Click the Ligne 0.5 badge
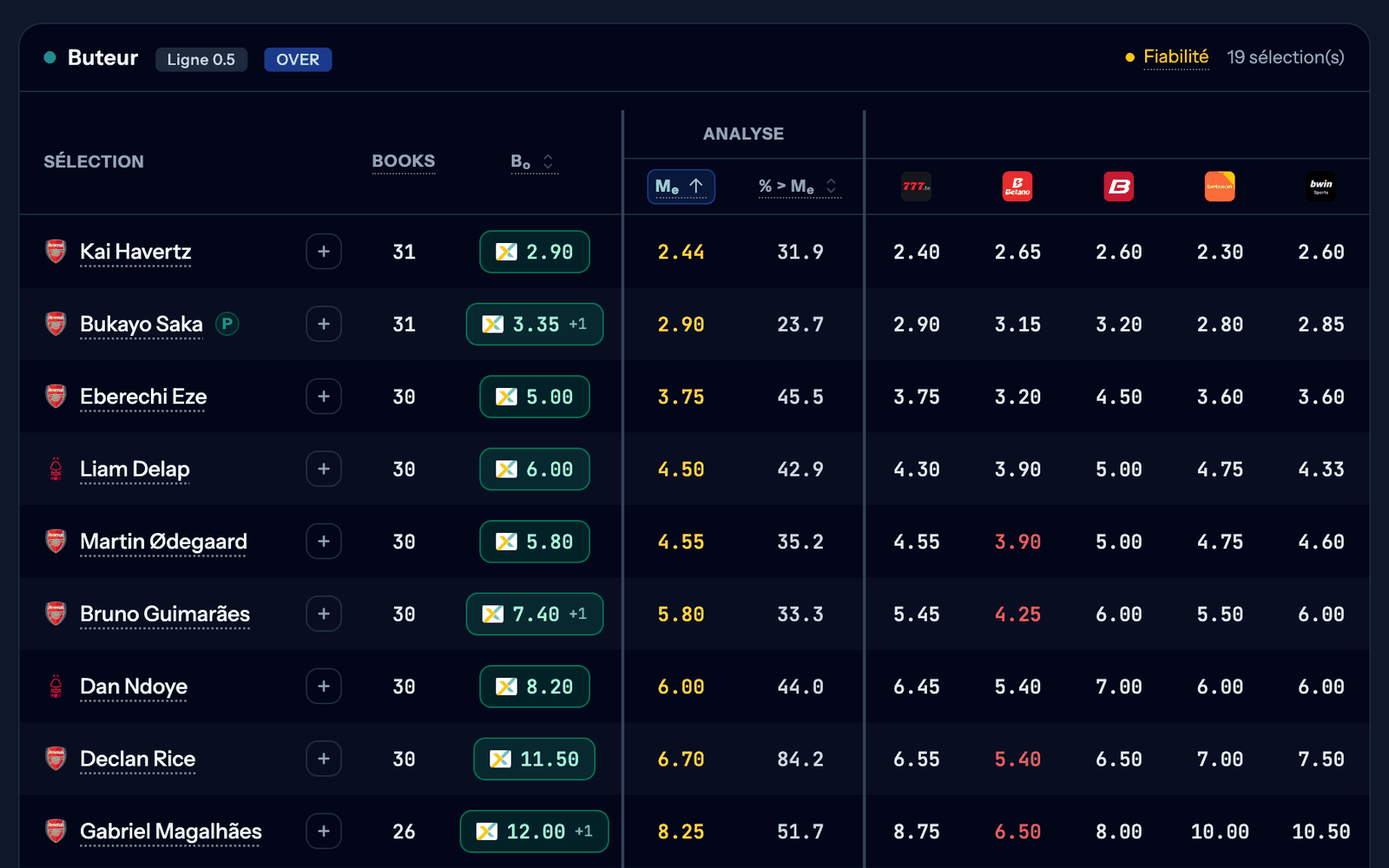 [x=201, y=59]
